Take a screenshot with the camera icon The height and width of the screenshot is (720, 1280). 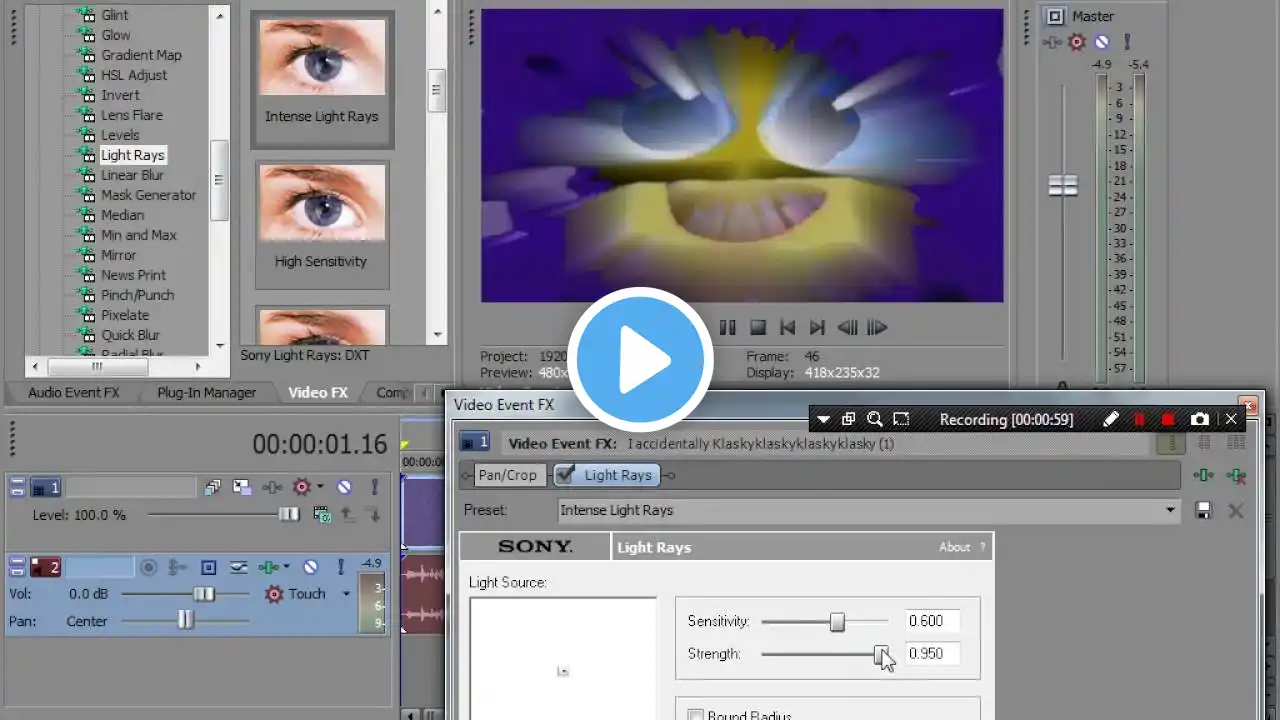pyautogui.click(x=1200, y=419)
